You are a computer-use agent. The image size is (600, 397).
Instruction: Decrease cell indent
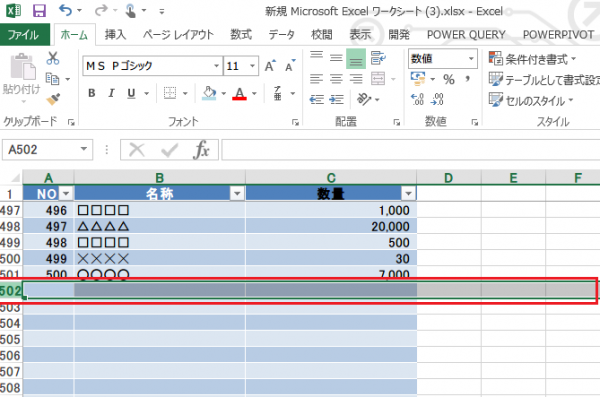316,100
